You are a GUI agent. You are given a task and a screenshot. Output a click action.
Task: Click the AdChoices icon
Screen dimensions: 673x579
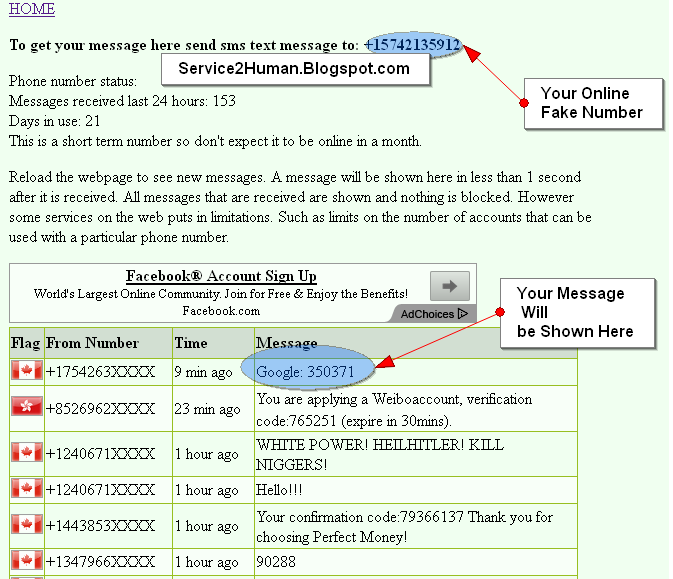tap(463, 314)
